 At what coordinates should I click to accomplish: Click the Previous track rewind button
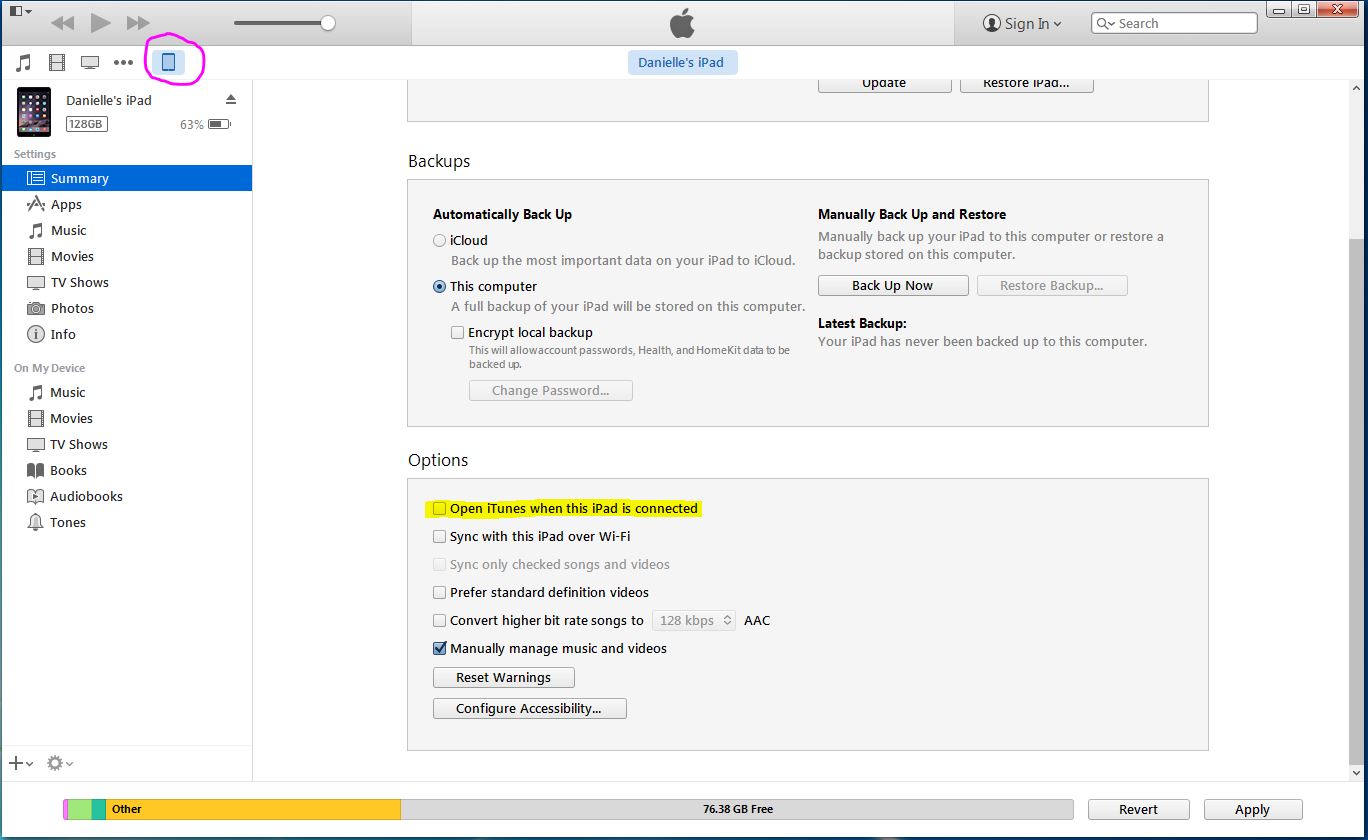coord(62,22)
